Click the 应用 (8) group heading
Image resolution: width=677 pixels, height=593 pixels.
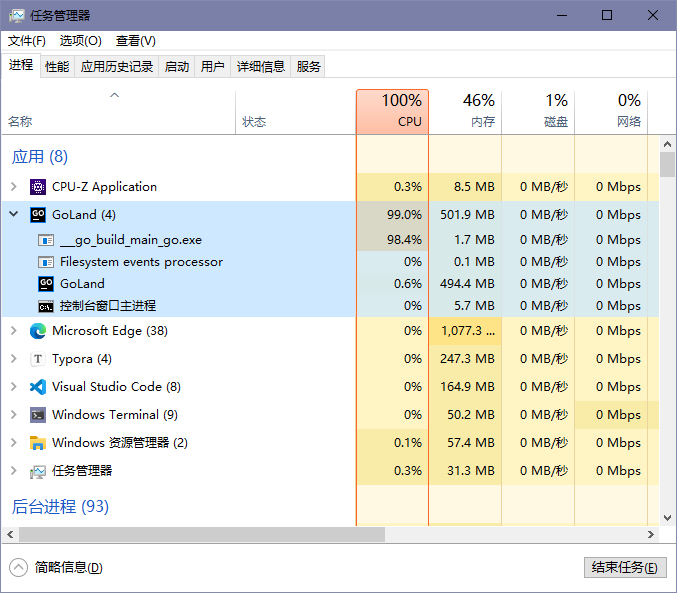point(40,157)
